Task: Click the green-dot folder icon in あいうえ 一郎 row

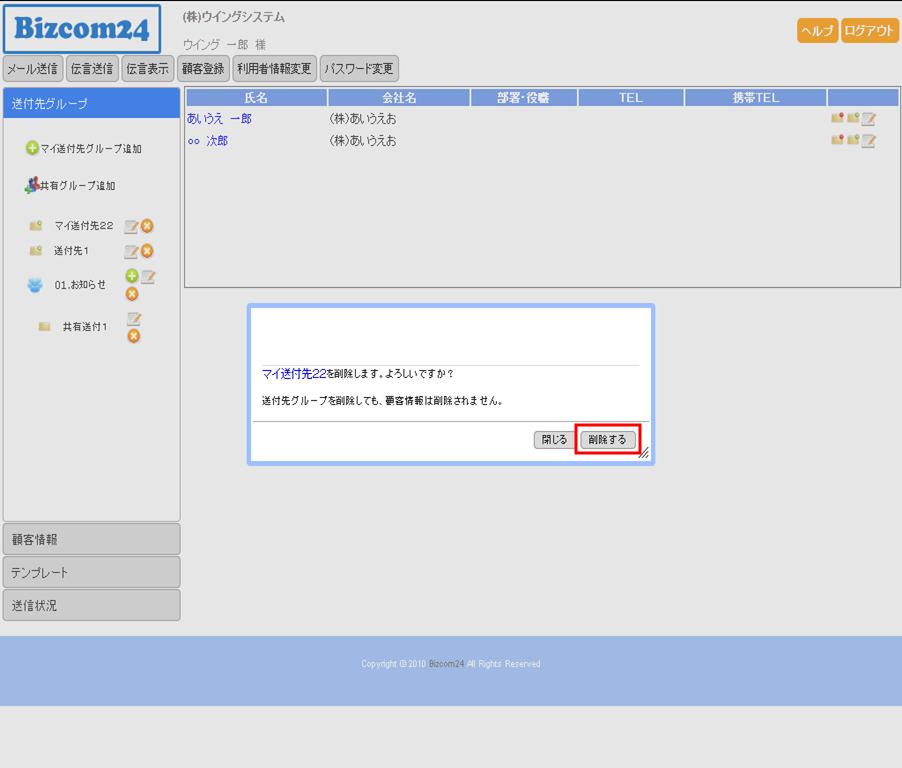Action: click(853, 119)
